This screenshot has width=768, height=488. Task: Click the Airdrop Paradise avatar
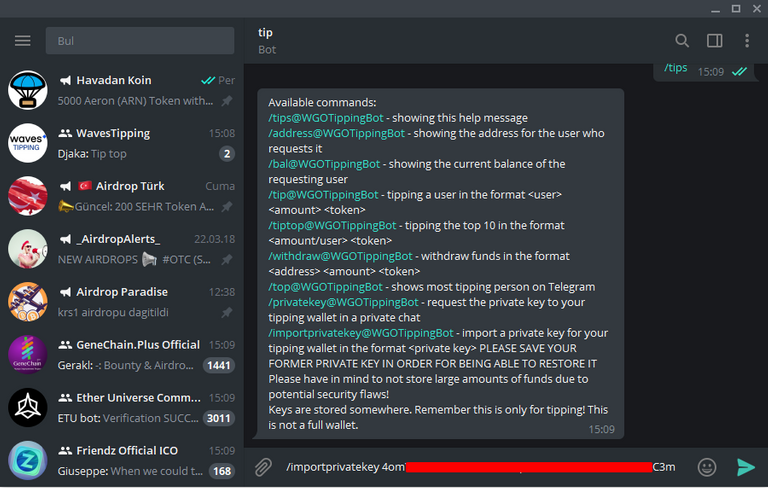(27, 302)
